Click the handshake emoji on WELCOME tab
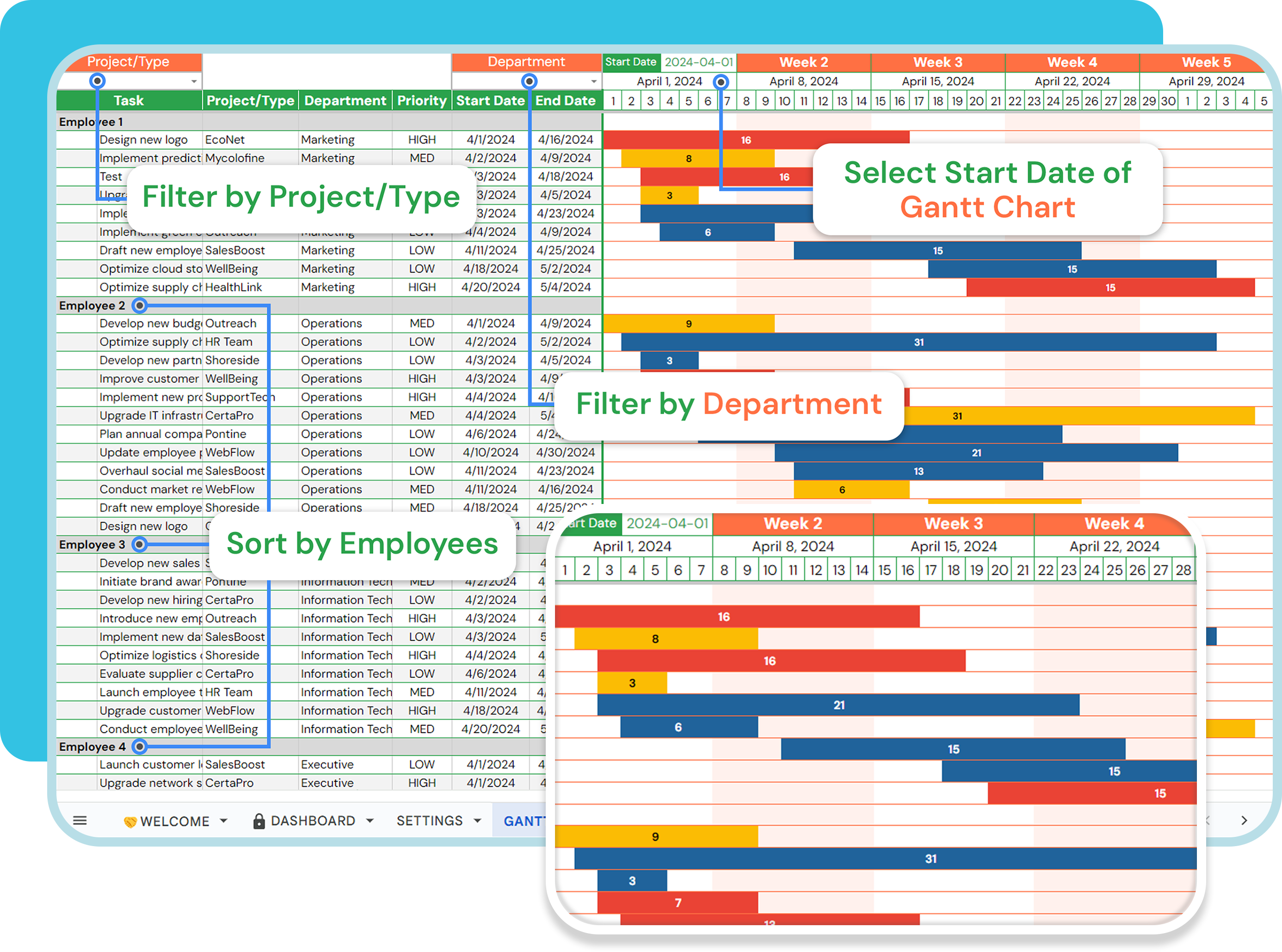Image resolution: width=1282 pixels, height=952 pixels. click(x=130, y=822)
